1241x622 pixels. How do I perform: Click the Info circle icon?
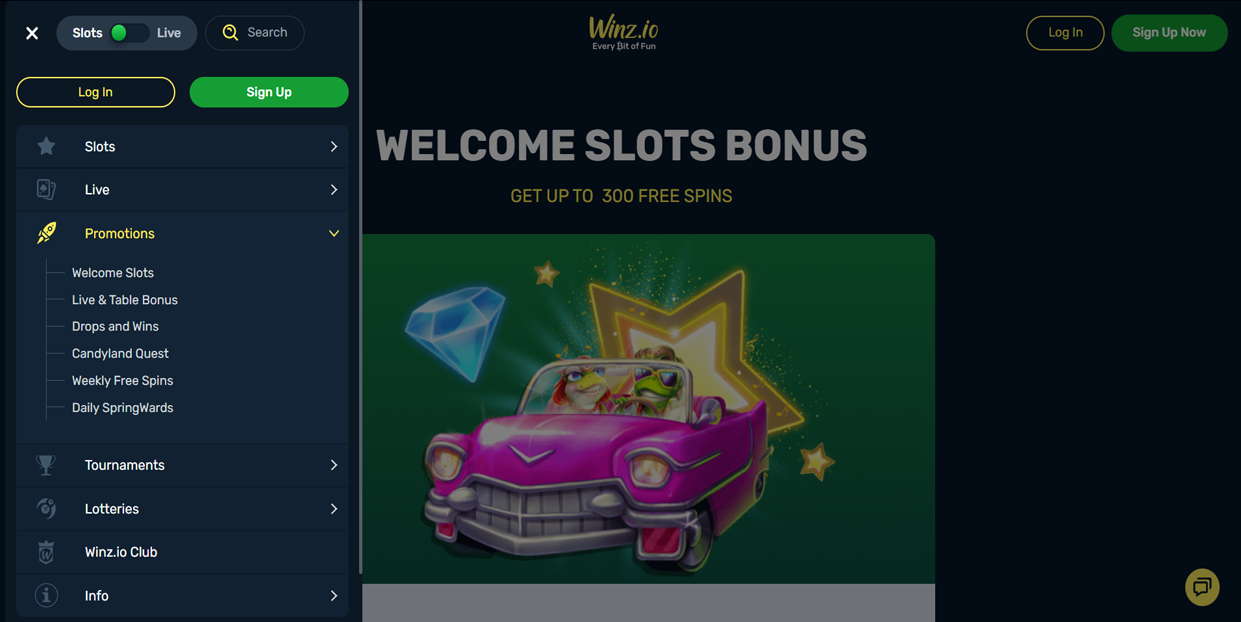(46, 595)
